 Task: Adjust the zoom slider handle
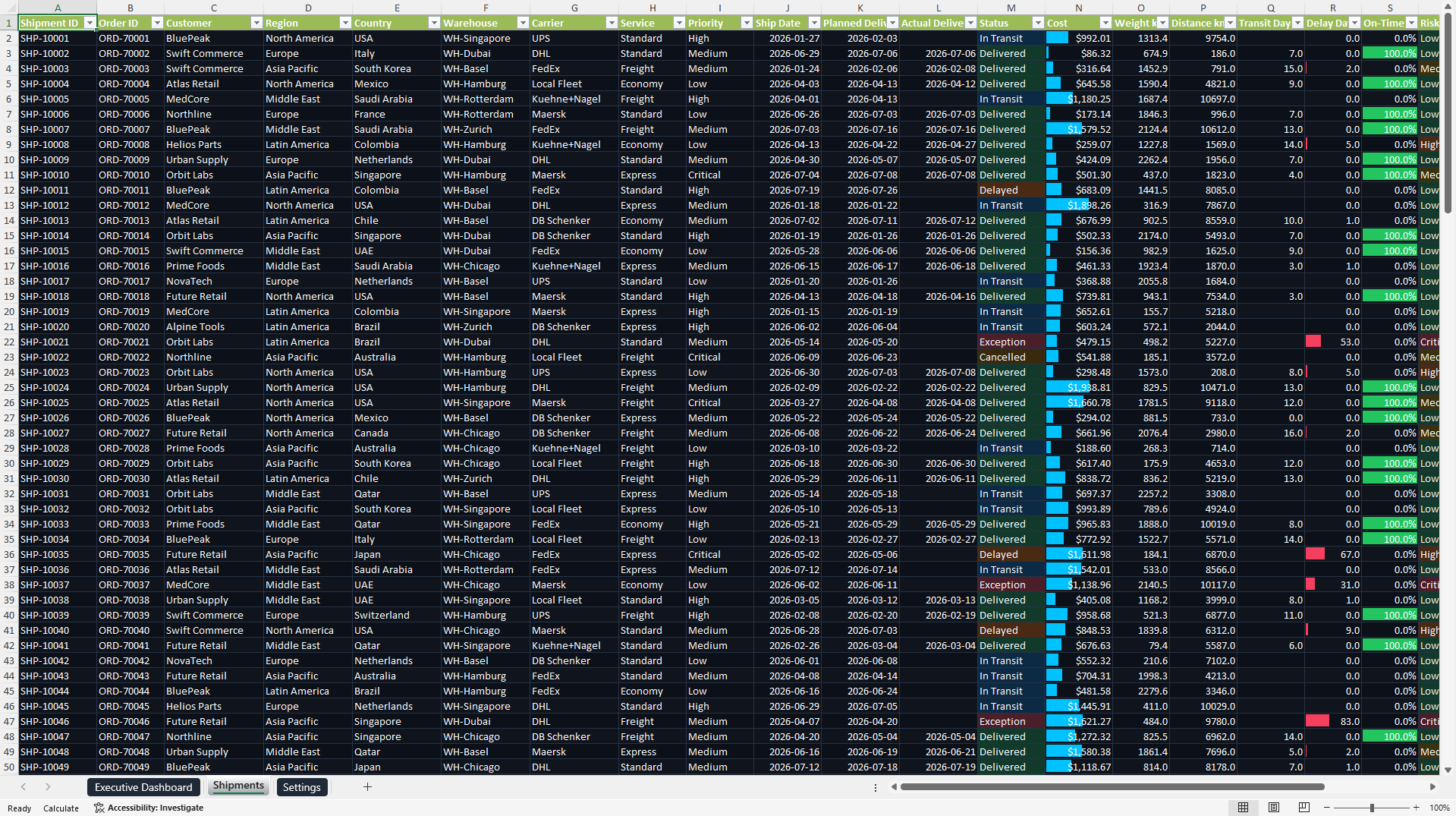click(x=1372, y=808)
